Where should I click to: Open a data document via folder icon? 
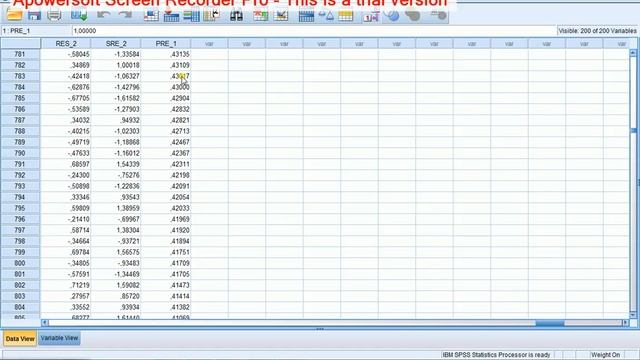[14, 16]
